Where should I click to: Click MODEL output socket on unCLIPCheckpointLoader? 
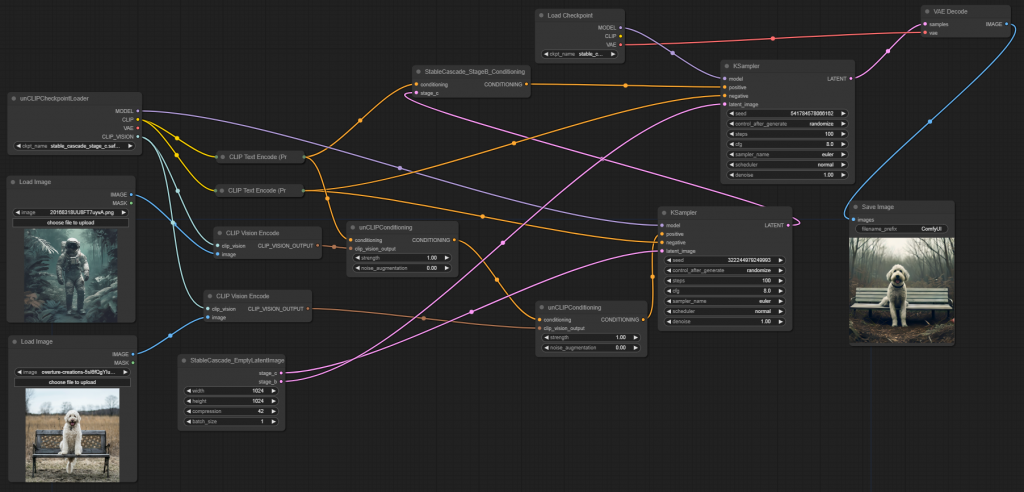click(x=138, y=111)
